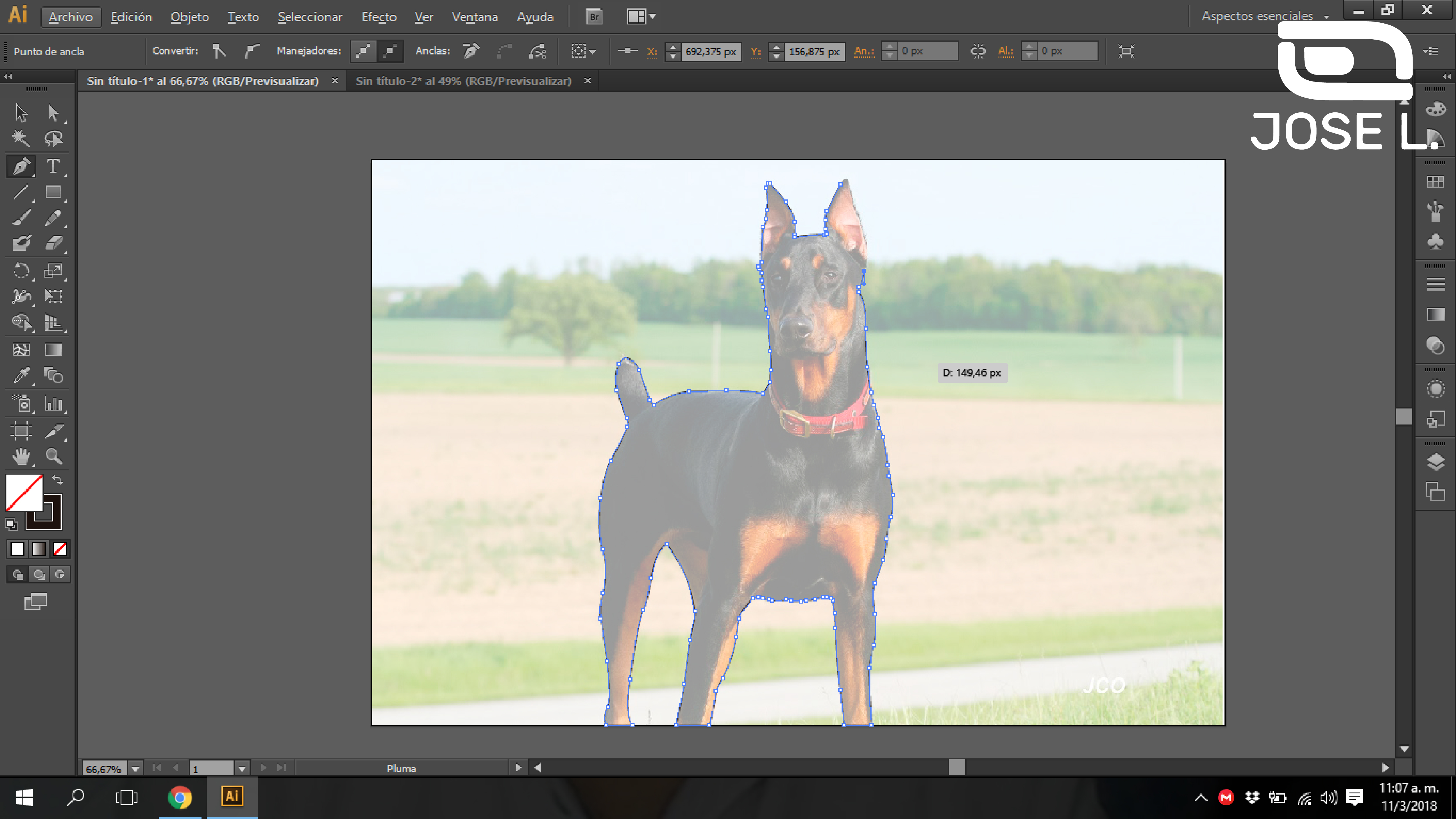Click the Fill color swatch
The image size is (1456, 819).
click(x=24, y=492)
